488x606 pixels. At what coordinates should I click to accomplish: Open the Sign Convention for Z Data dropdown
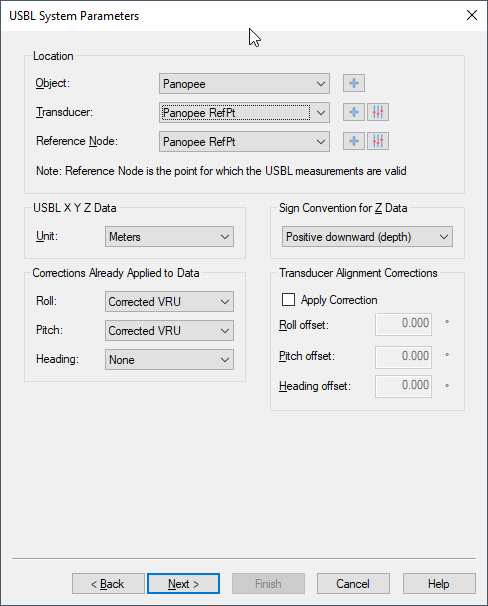coord(367,237)
